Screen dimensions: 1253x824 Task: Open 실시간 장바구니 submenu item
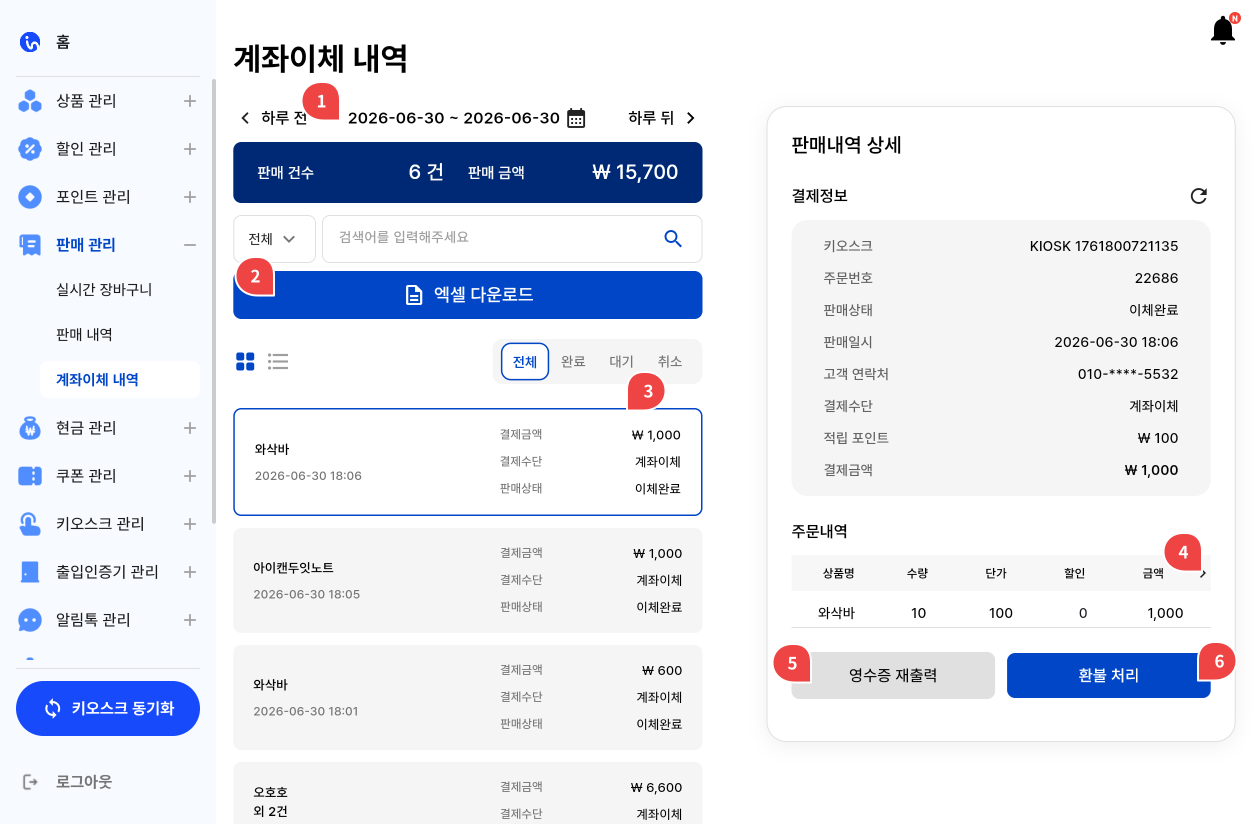[104, 289]
